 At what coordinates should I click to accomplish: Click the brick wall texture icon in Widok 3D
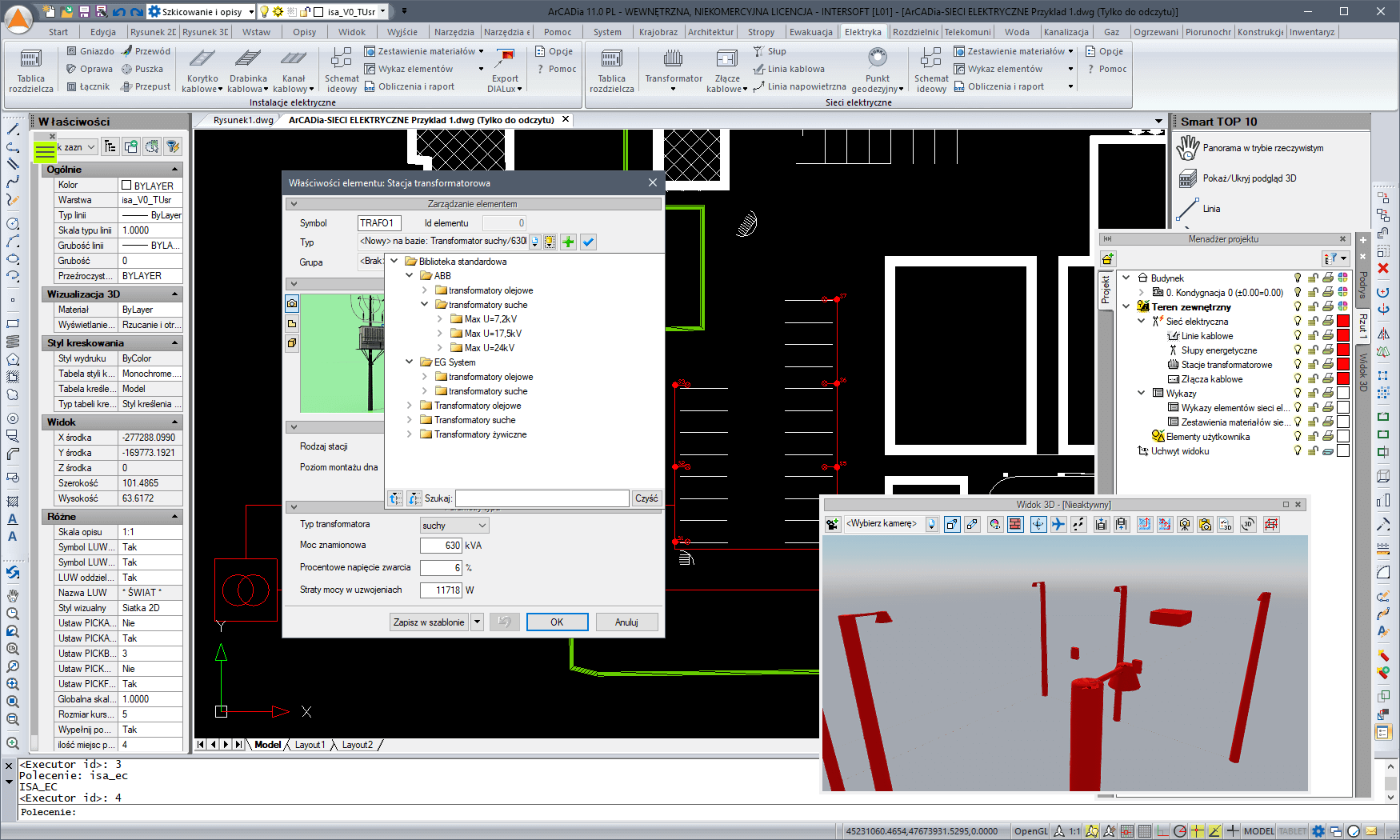[x=1015, y=524]
